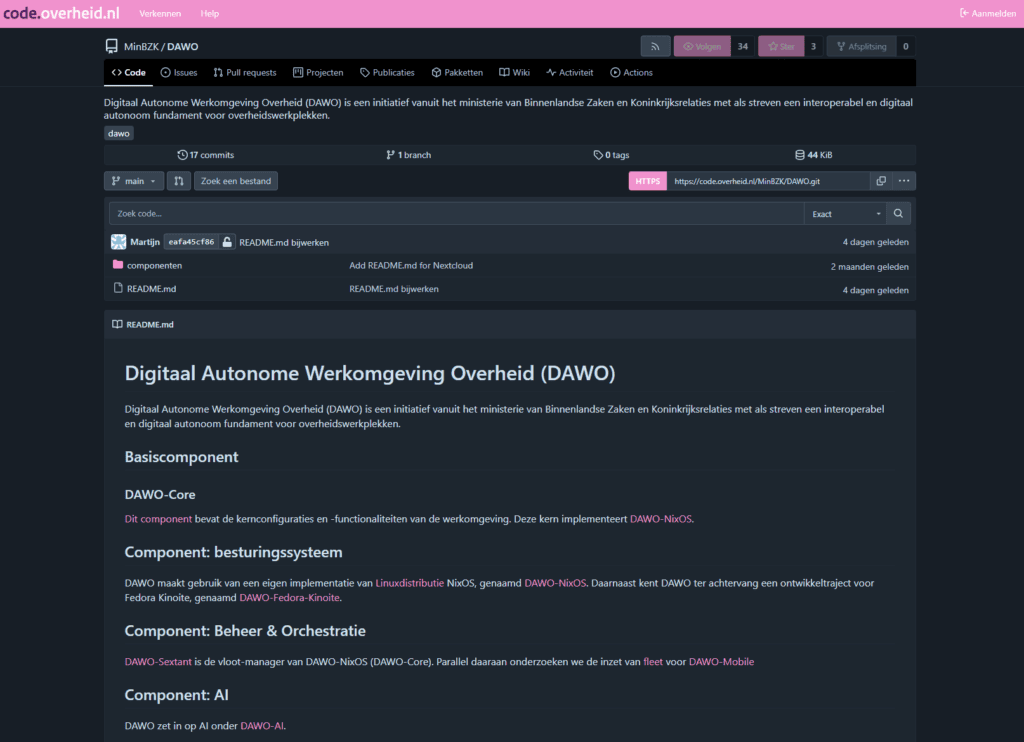This screenshot has width=1024, height=742.
Task: Click the code.overheid.nl site logo
Action: (x=61, y=13)
